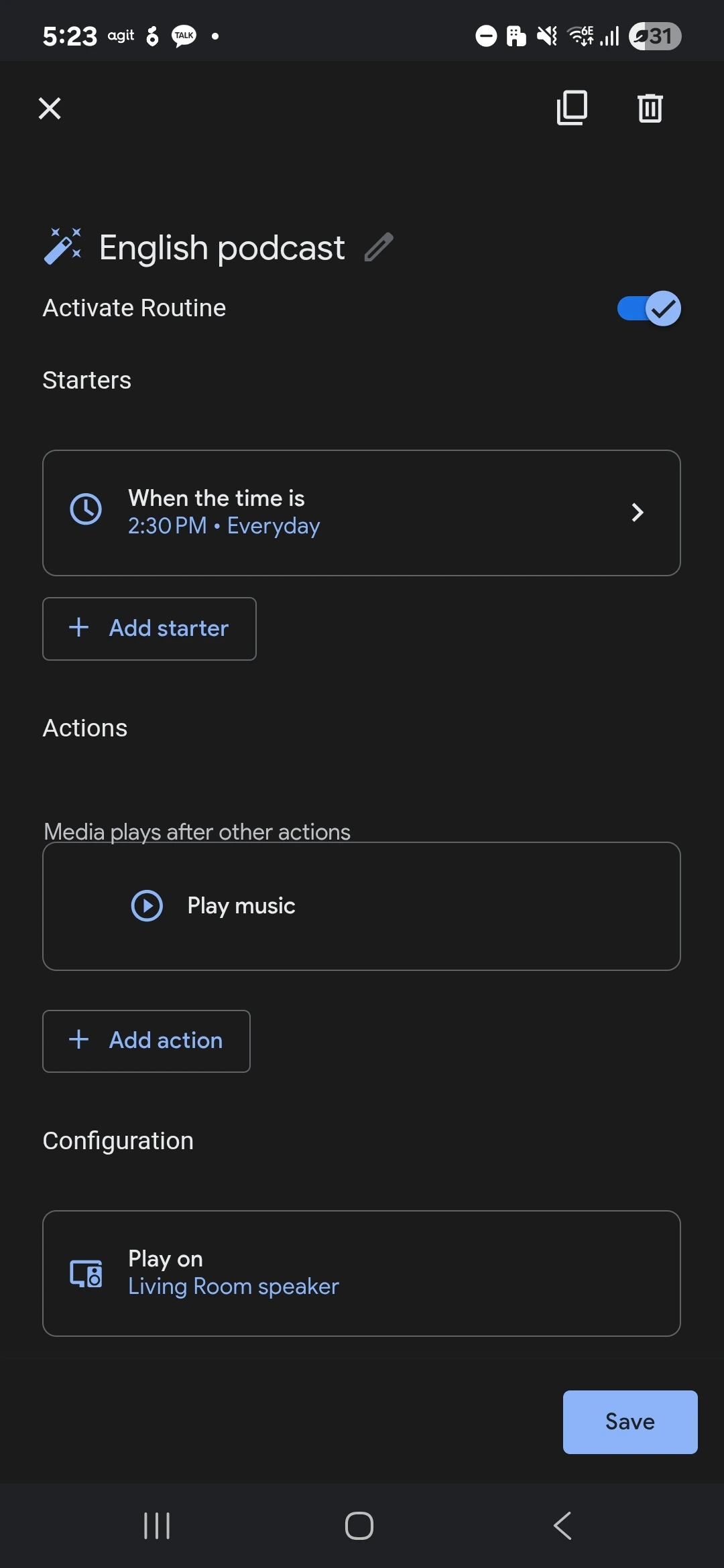Tap the magic wand routine icon
The width and height of the screenshot is (724, 1568).
point(62,247)
